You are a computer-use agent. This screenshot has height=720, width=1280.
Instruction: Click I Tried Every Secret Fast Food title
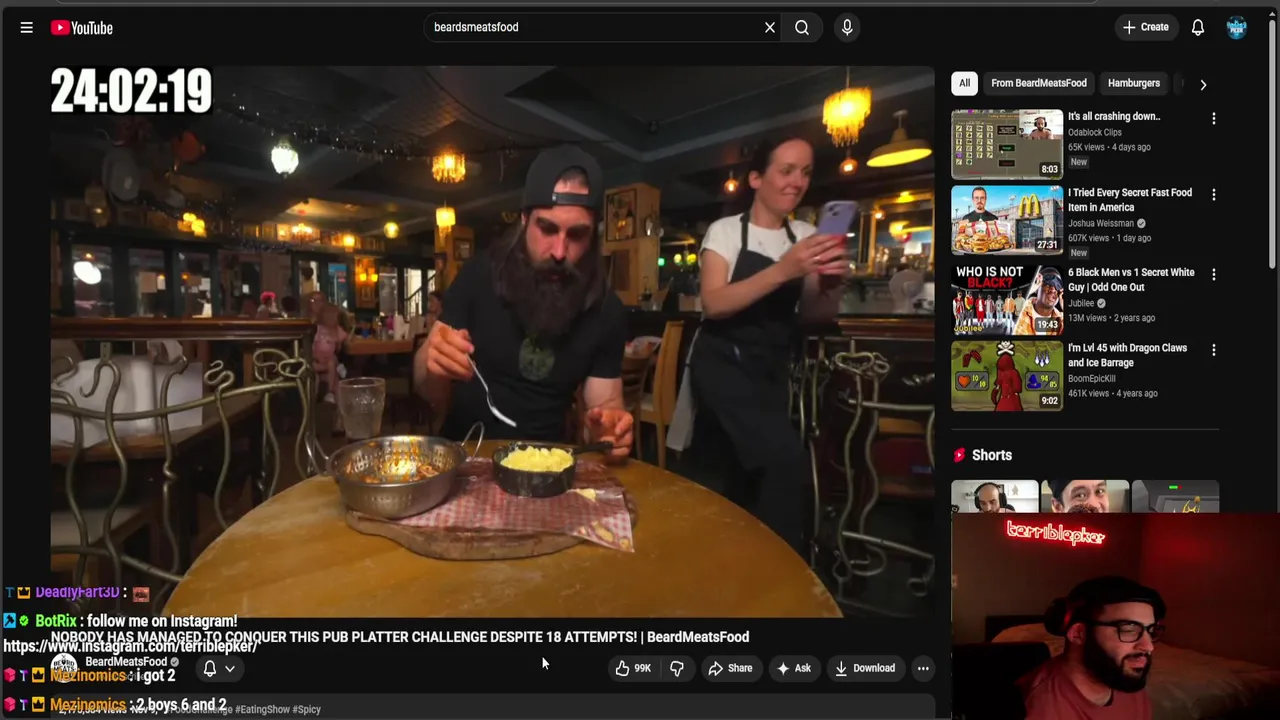[1130, 200]
